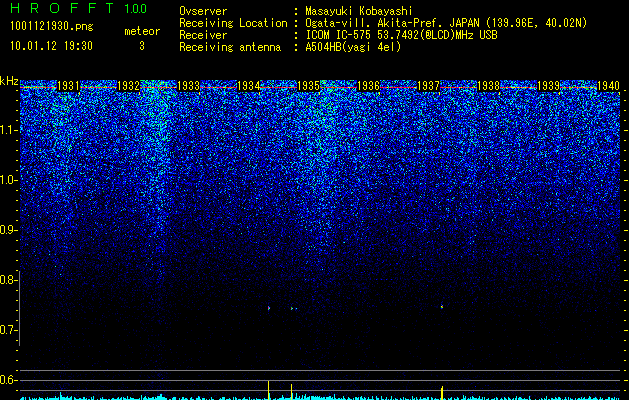Select the ICOM IC-575 53.7492 MHz USB text

(x=401, y=35)
